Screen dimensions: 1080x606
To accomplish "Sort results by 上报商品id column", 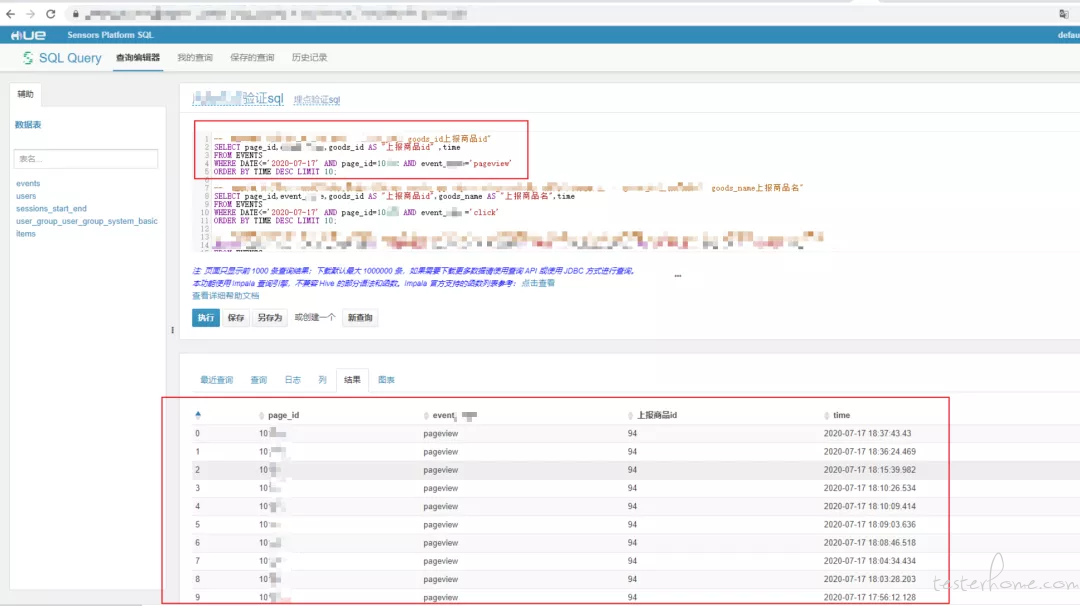I will click(x=656, y=415).
